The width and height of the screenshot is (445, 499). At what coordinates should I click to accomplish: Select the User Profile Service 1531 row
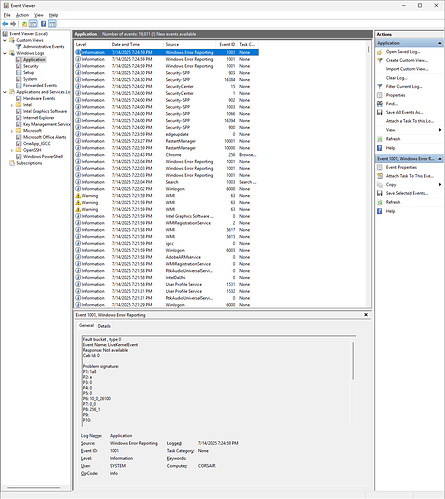point(166,285)
